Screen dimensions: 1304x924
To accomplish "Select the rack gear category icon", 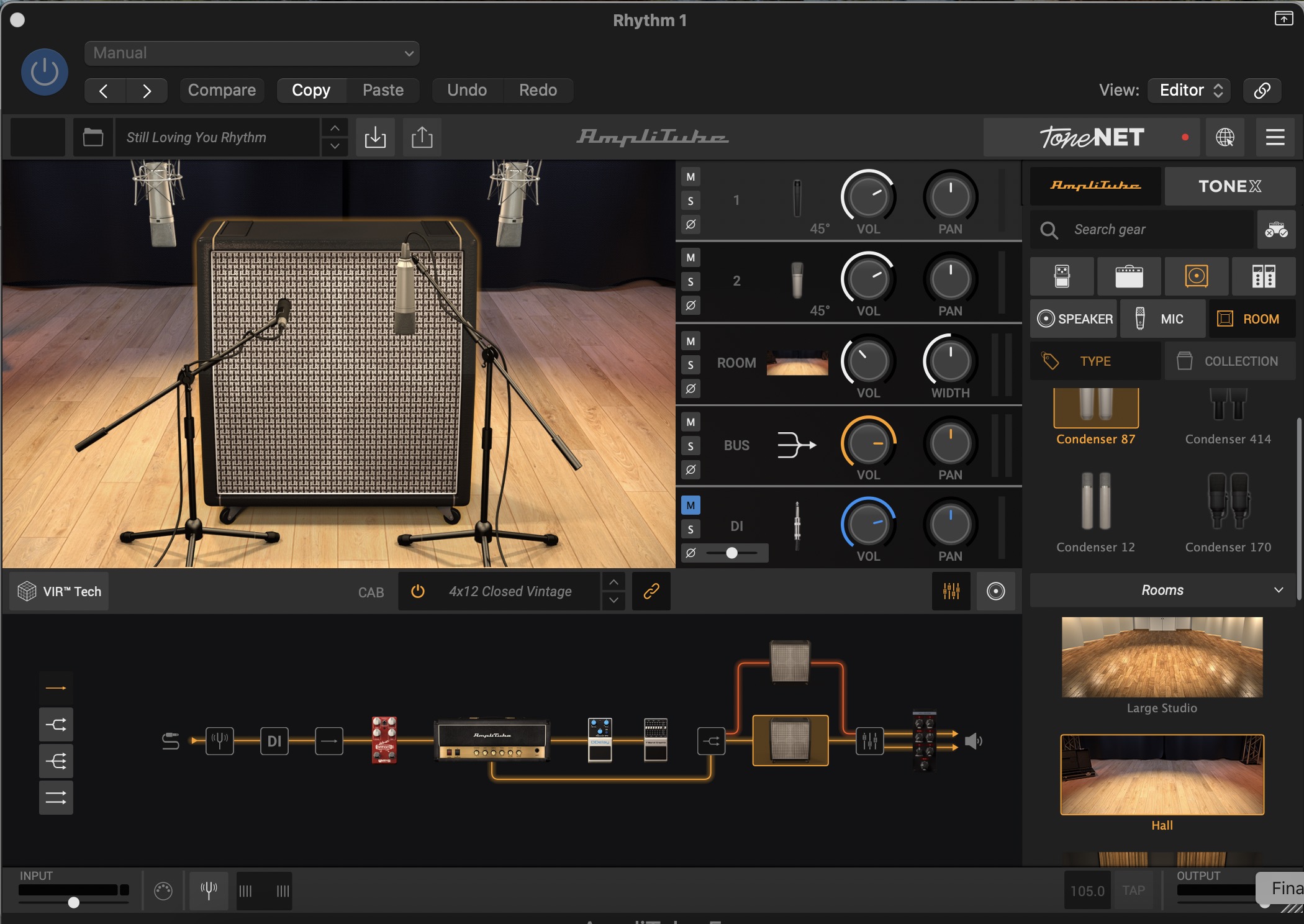I will [x=1263, y=276].
